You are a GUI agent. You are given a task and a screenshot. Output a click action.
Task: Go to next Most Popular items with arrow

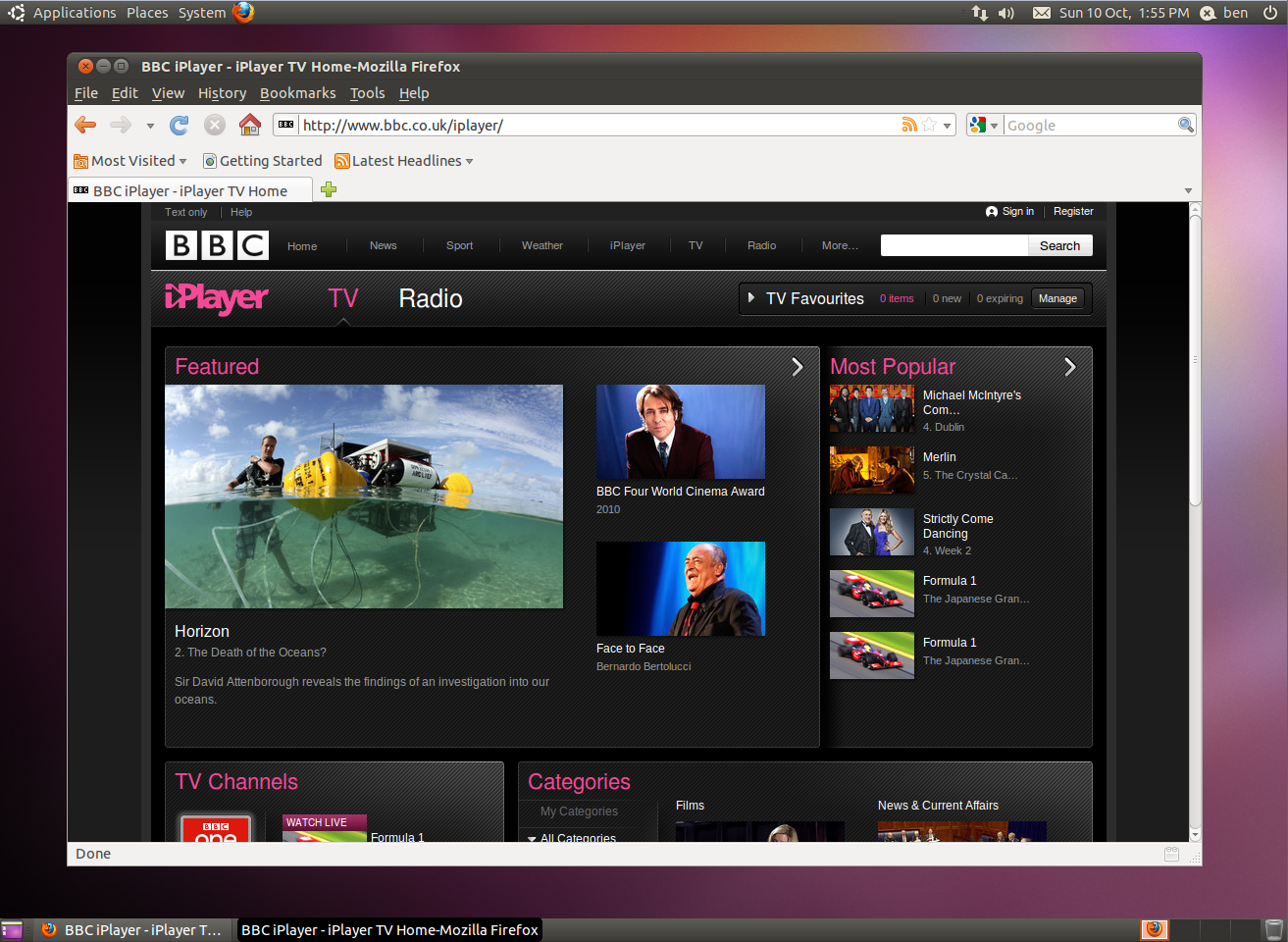[x=1070, y=366]
